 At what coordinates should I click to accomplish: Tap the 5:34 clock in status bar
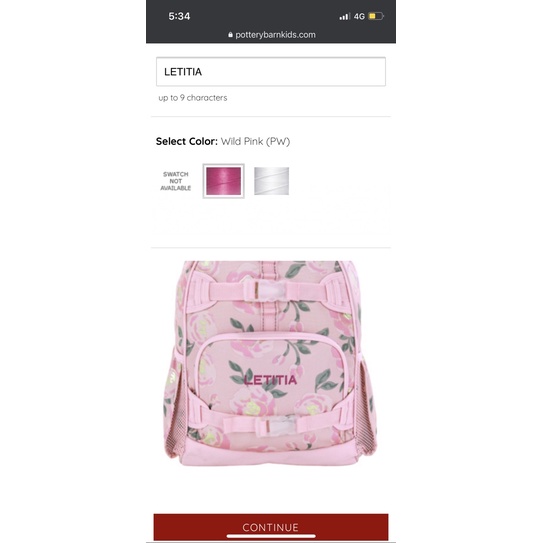tap(179, 16)
